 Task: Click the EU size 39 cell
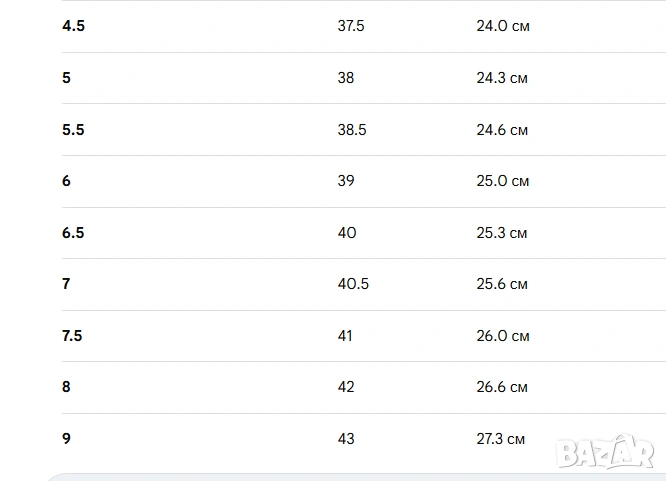(346, 181)
